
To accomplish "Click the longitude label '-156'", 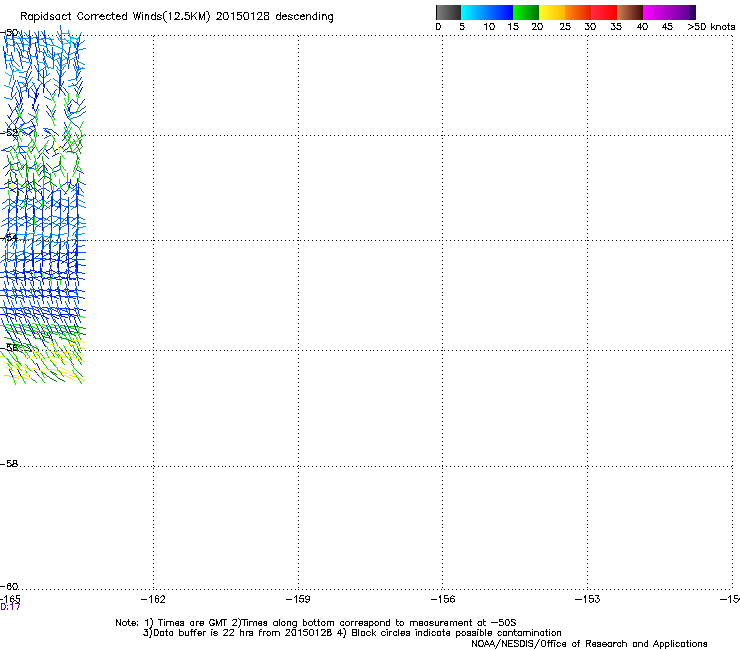I will [443, 599].
